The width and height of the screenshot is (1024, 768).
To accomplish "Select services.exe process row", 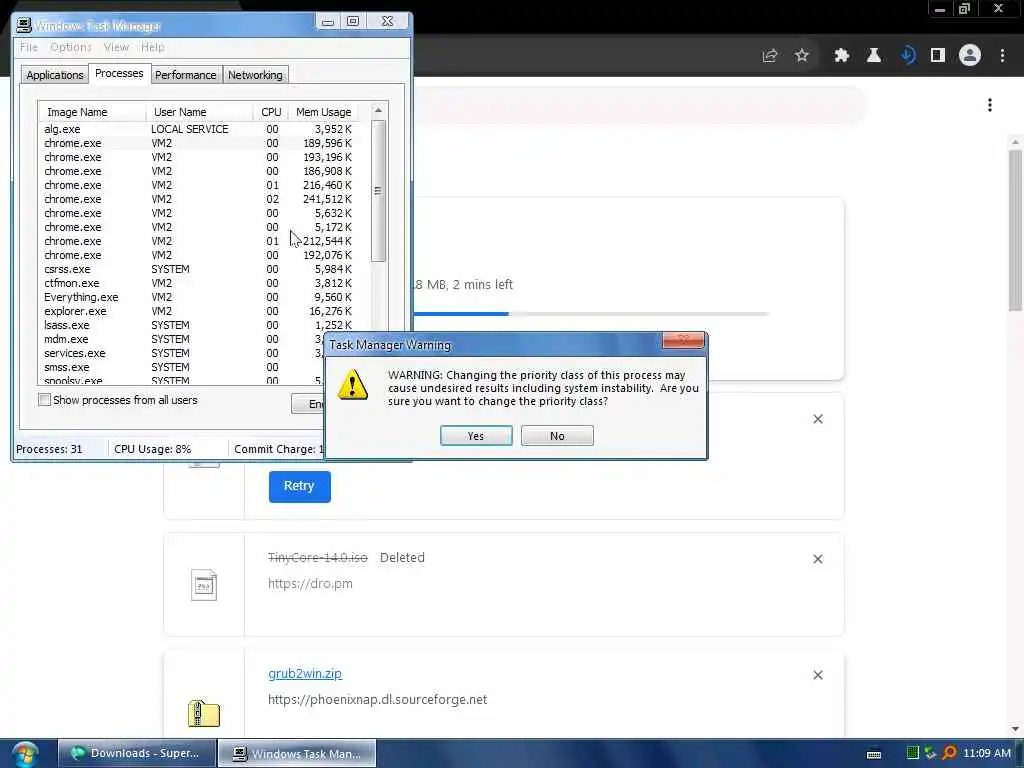I will pyautogui.click(x=182, y=353).
